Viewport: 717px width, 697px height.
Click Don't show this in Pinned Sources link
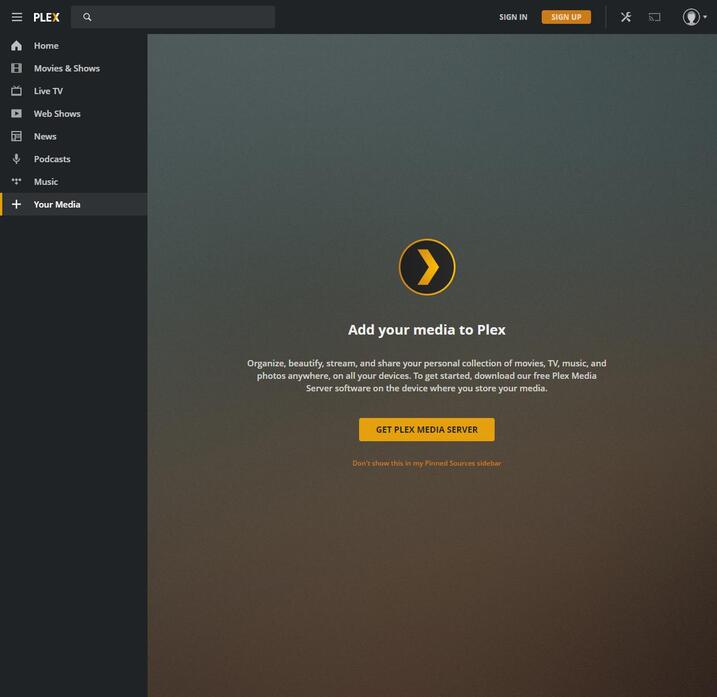point(427,463)
